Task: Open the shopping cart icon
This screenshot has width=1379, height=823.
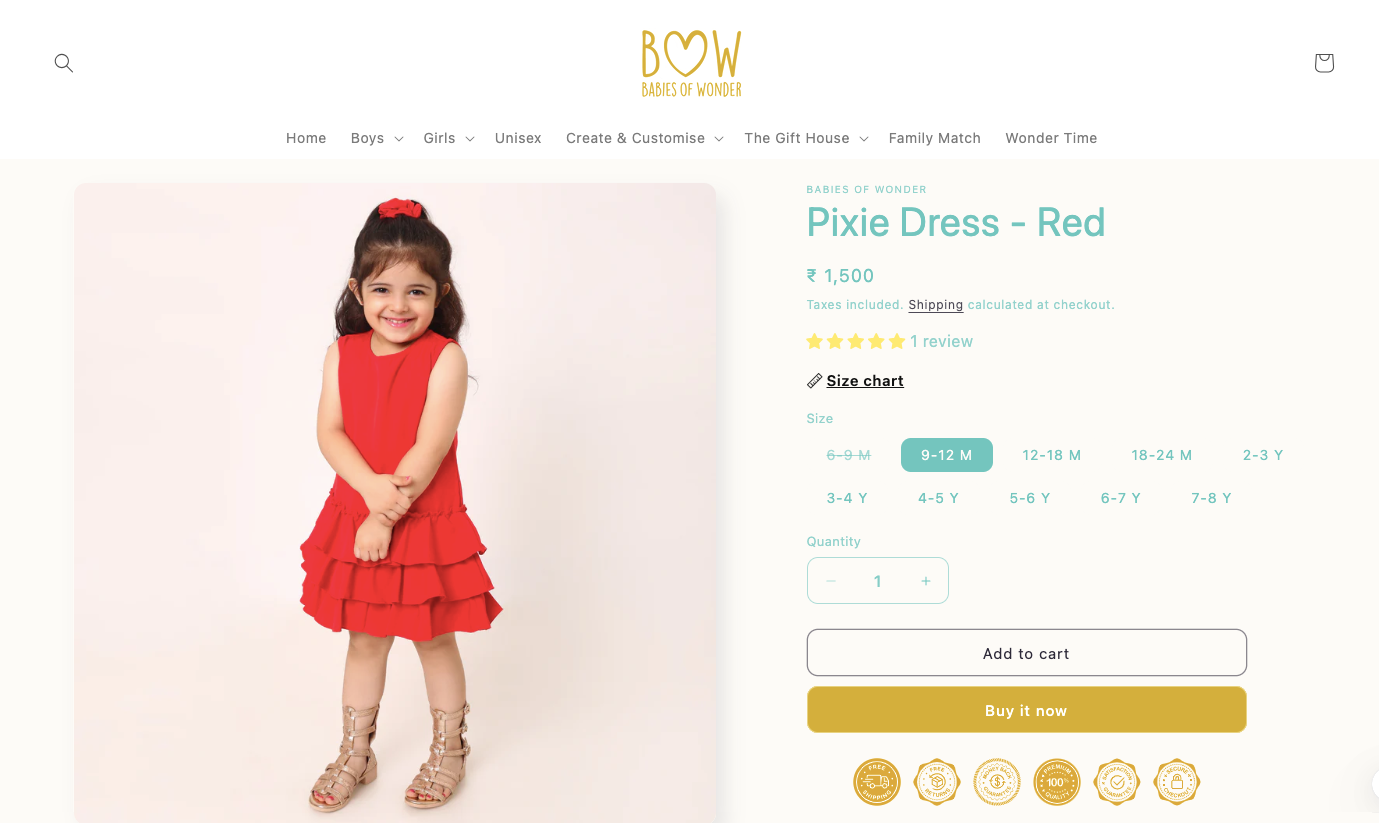Action: 1324,63
